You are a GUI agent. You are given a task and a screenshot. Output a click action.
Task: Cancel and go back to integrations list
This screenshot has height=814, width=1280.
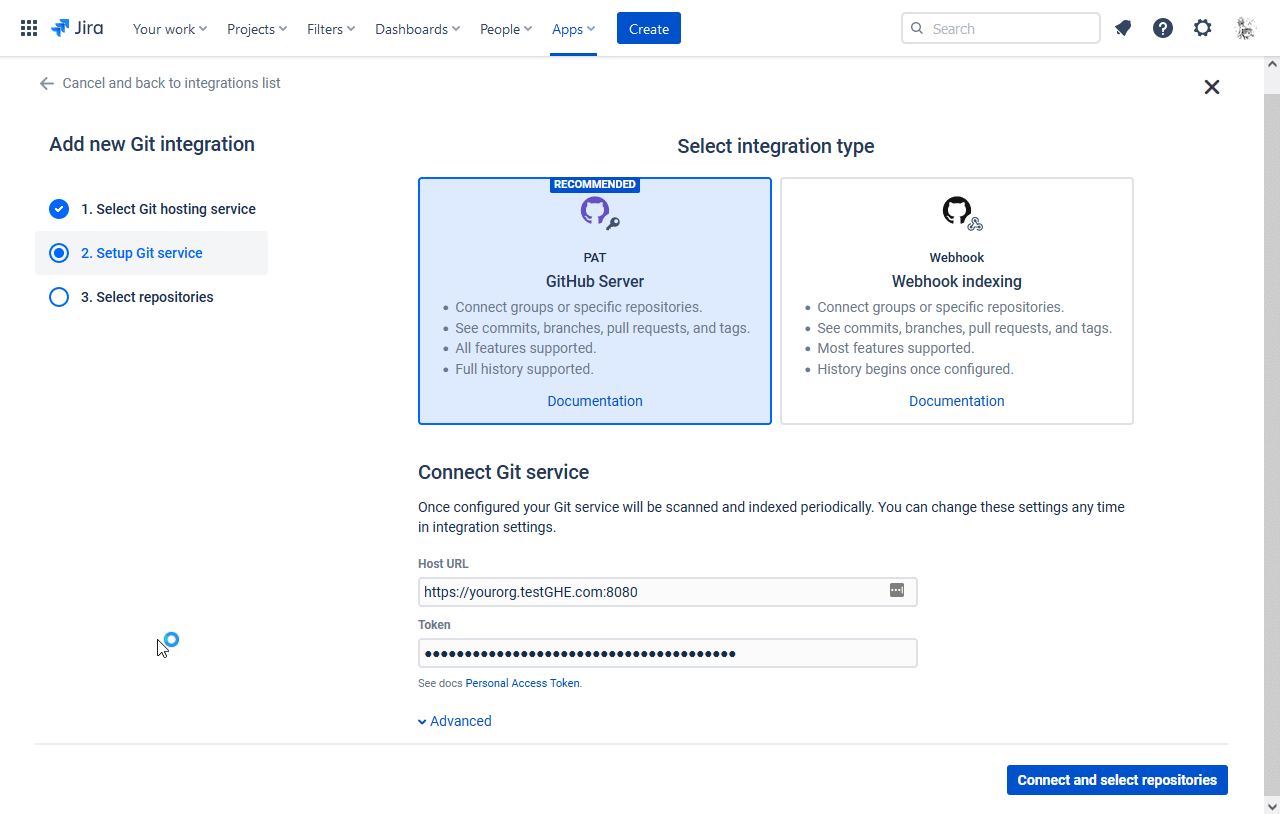click(x=160, y=83)
